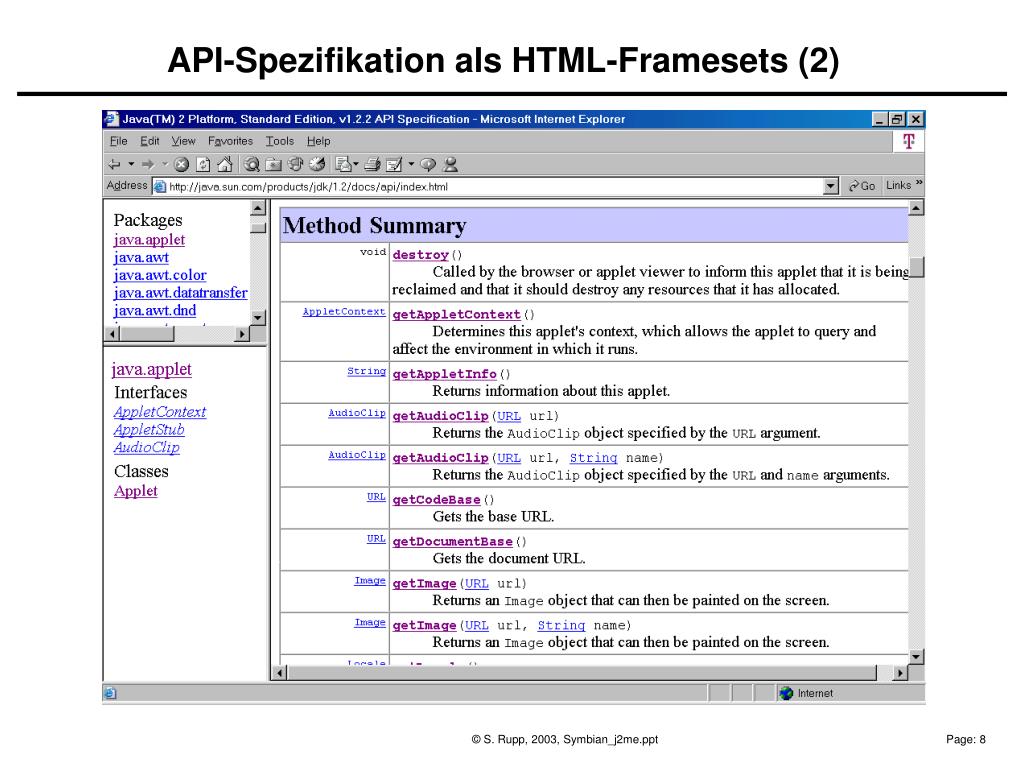This screenshot has width=1024, height=768.
Task: Stop page loading with Stop icon
Action: click(x=182, y=165)
